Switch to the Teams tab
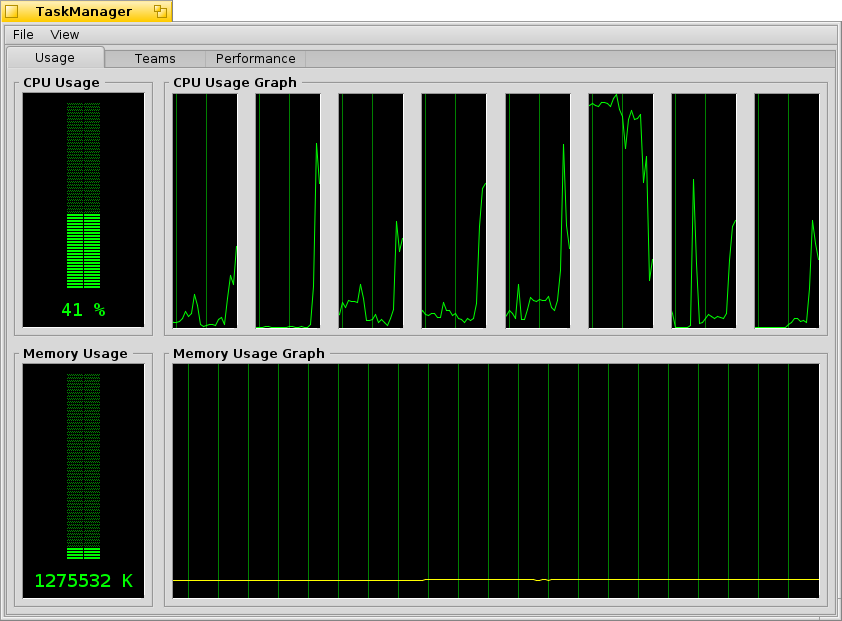Image resolution: width=842 pixels, height=621 pixels. click(x=155, y=59)
